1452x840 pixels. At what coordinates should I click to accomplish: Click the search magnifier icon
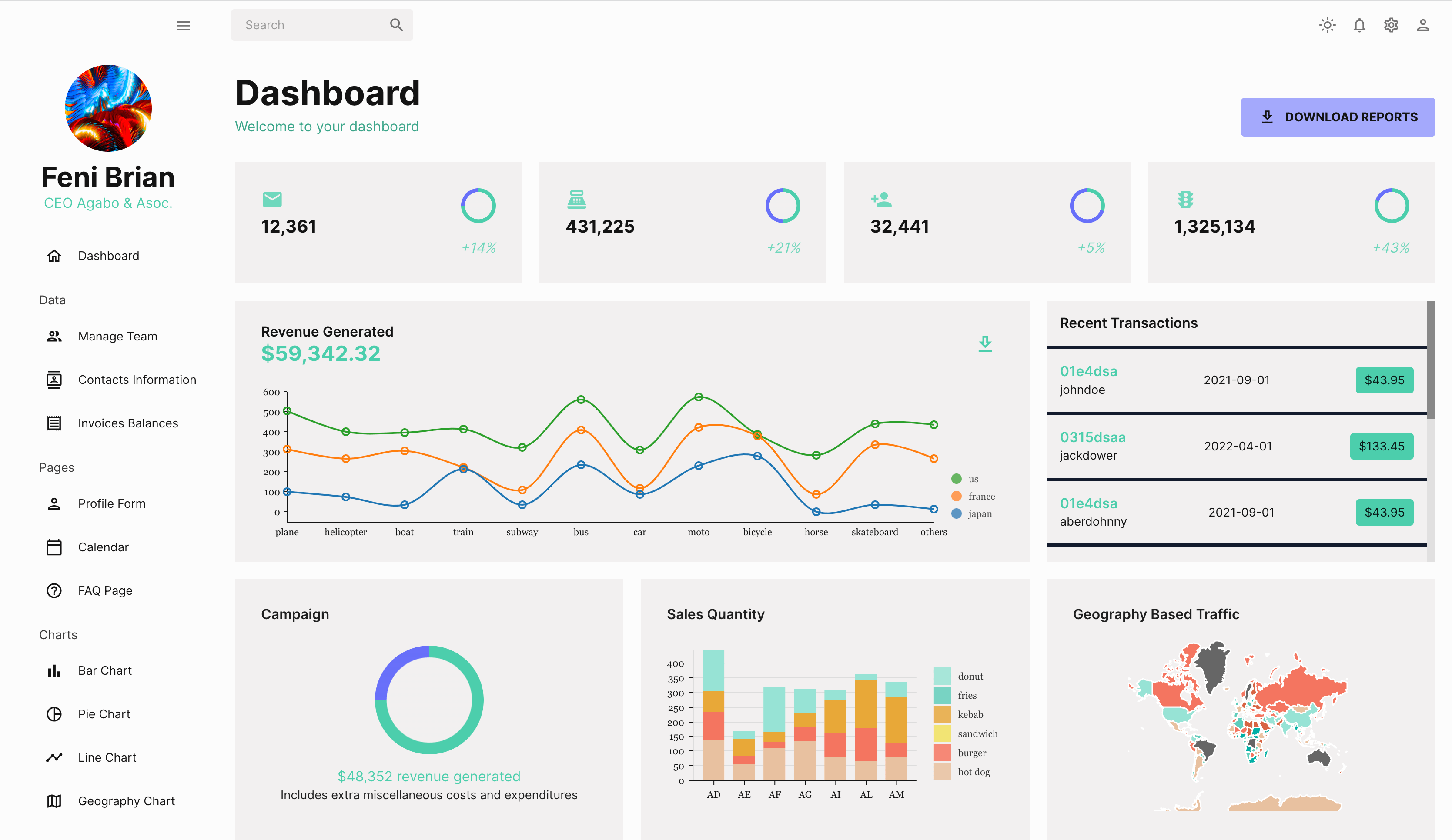[x=396, y=25]
